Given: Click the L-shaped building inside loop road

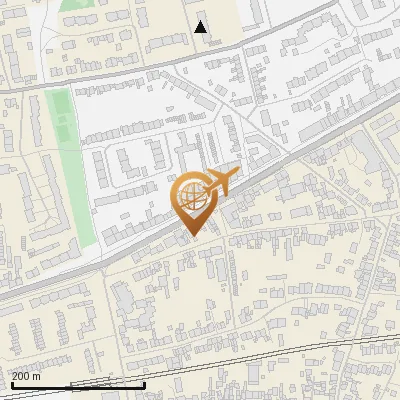Looking at the screenshot, I should [126, 164].
